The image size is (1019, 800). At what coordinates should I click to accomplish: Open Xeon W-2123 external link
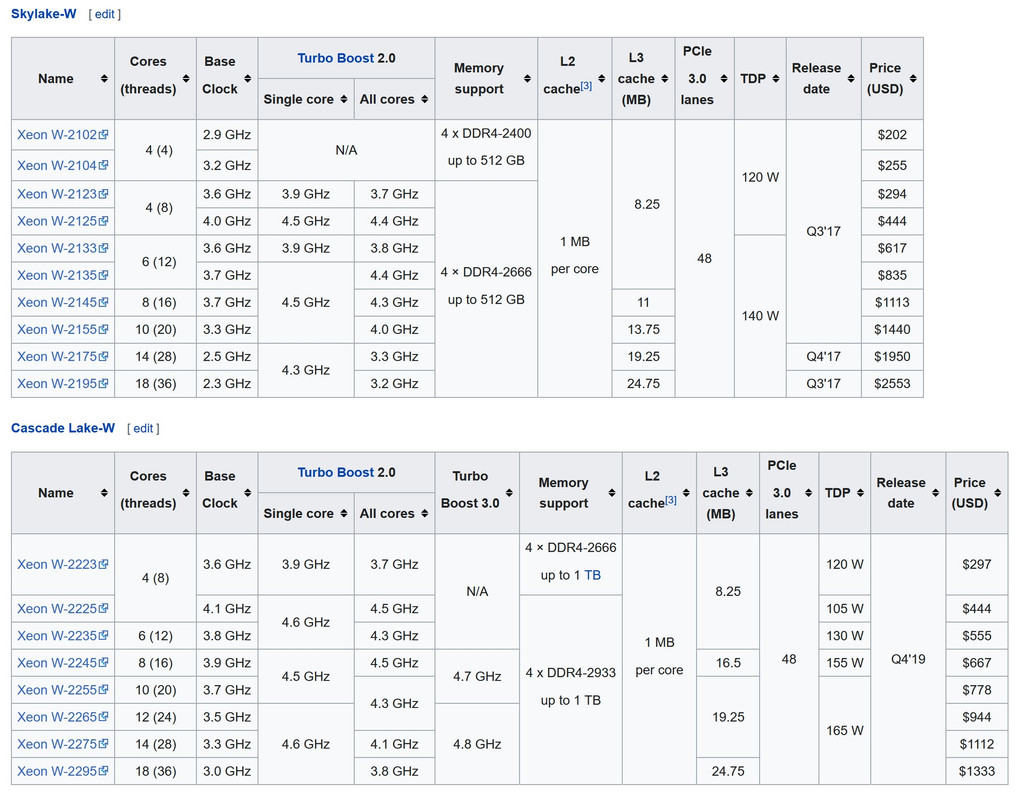tap(62, 194)
